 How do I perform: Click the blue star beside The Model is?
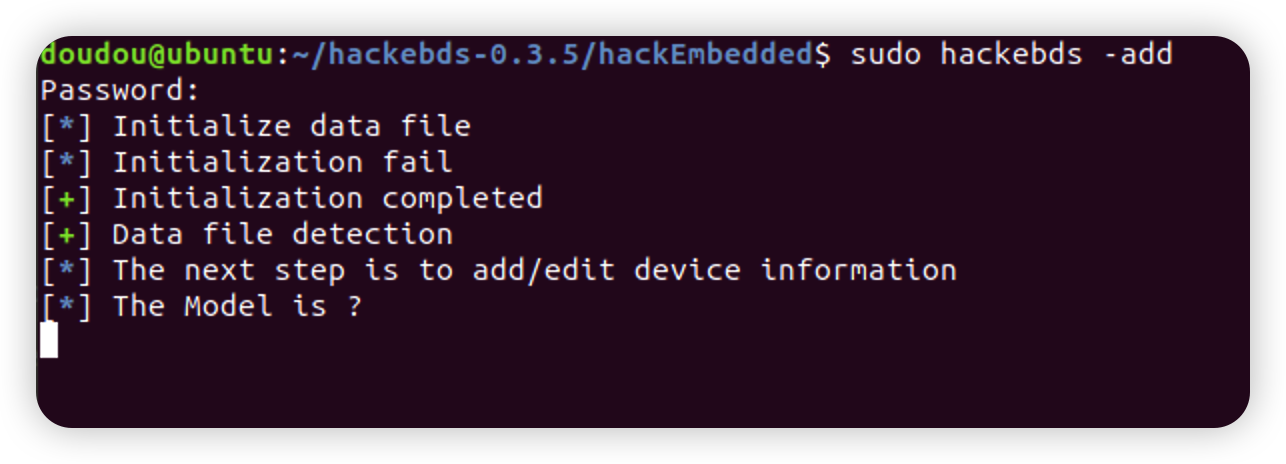tap(66, 307)
